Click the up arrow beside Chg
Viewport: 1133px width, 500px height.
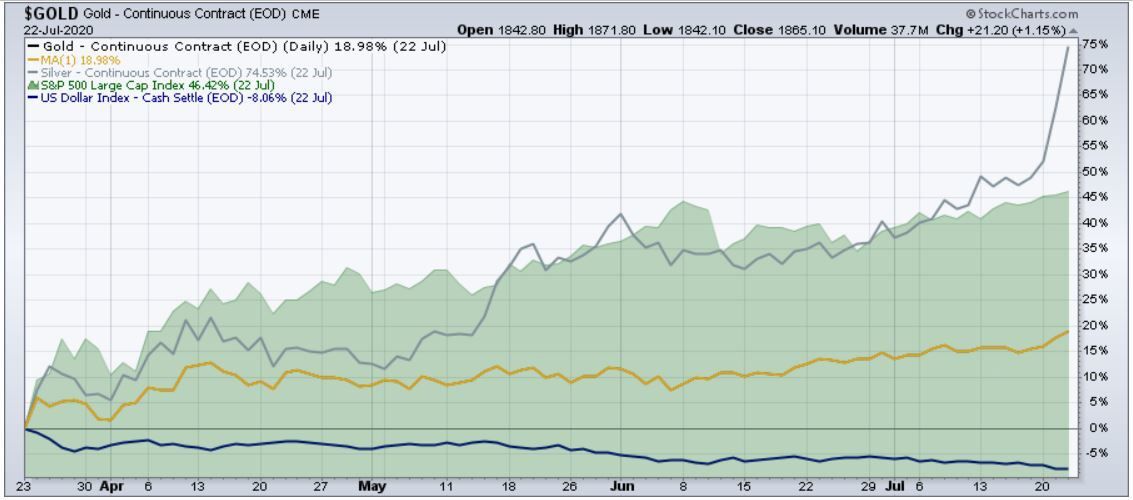tap(1073, 31)
